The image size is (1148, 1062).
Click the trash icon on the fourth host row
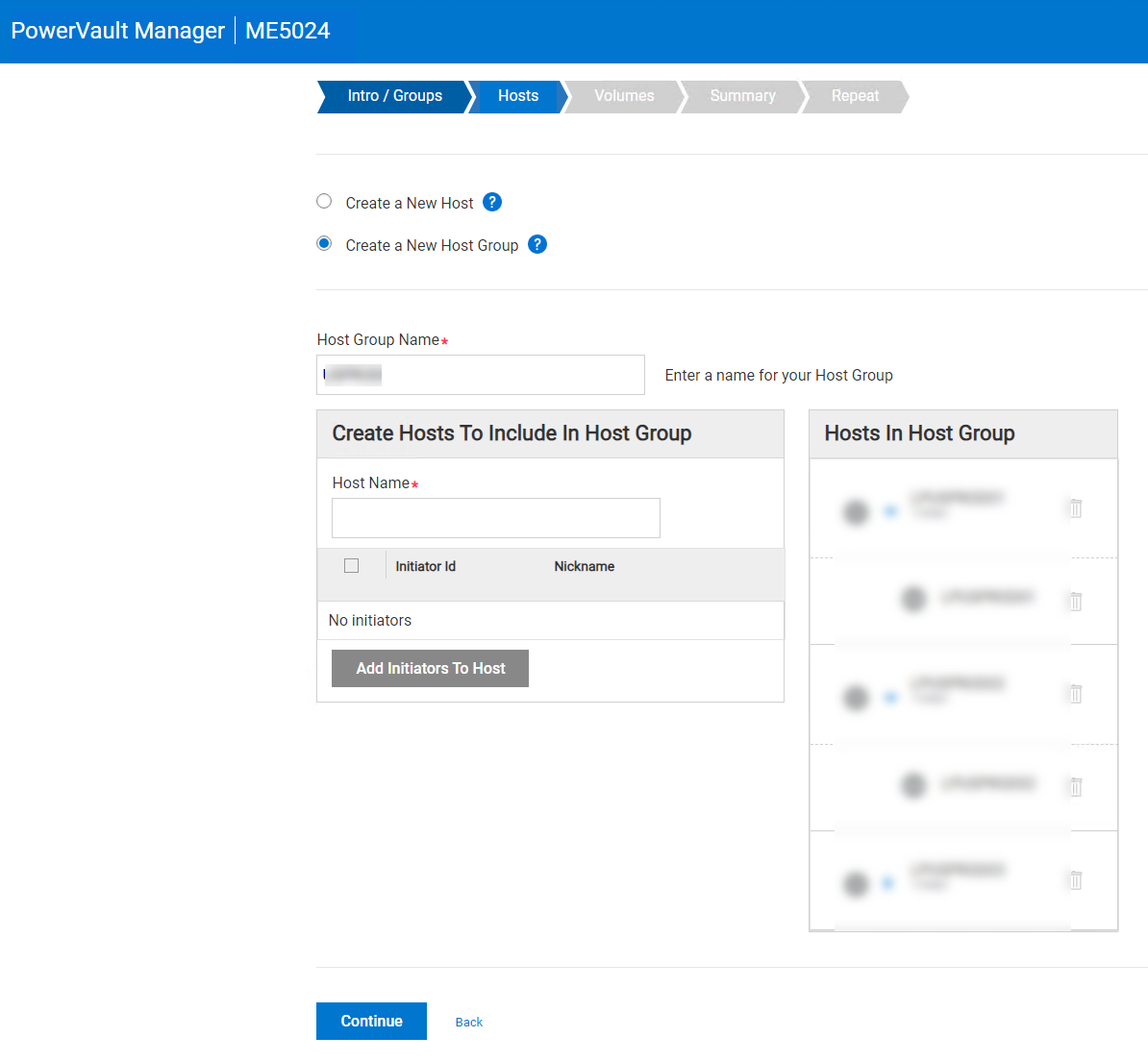(x=1076, y=787)
